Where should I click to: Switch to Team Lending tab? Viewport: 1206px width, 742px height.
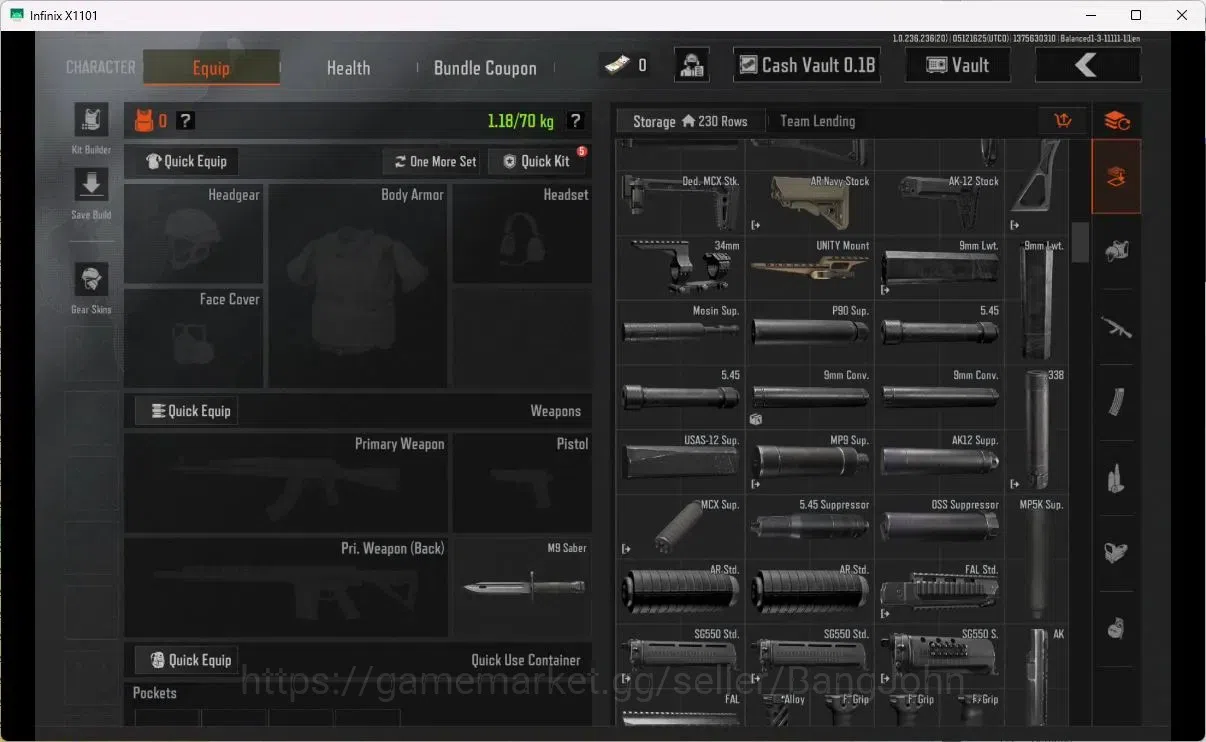[x=817, y=121]
